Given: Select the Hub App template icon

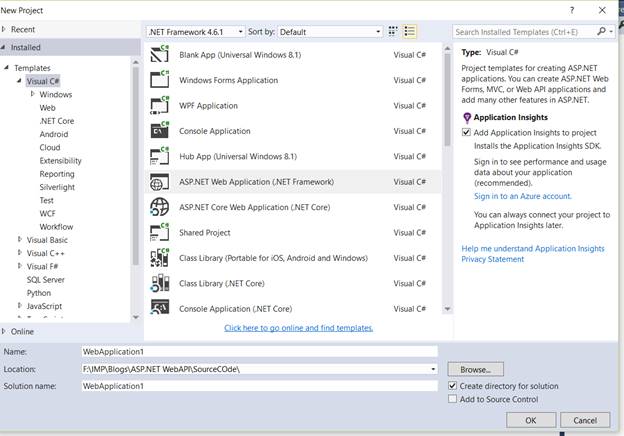Looking at the screenshot, I should point(160,156).
